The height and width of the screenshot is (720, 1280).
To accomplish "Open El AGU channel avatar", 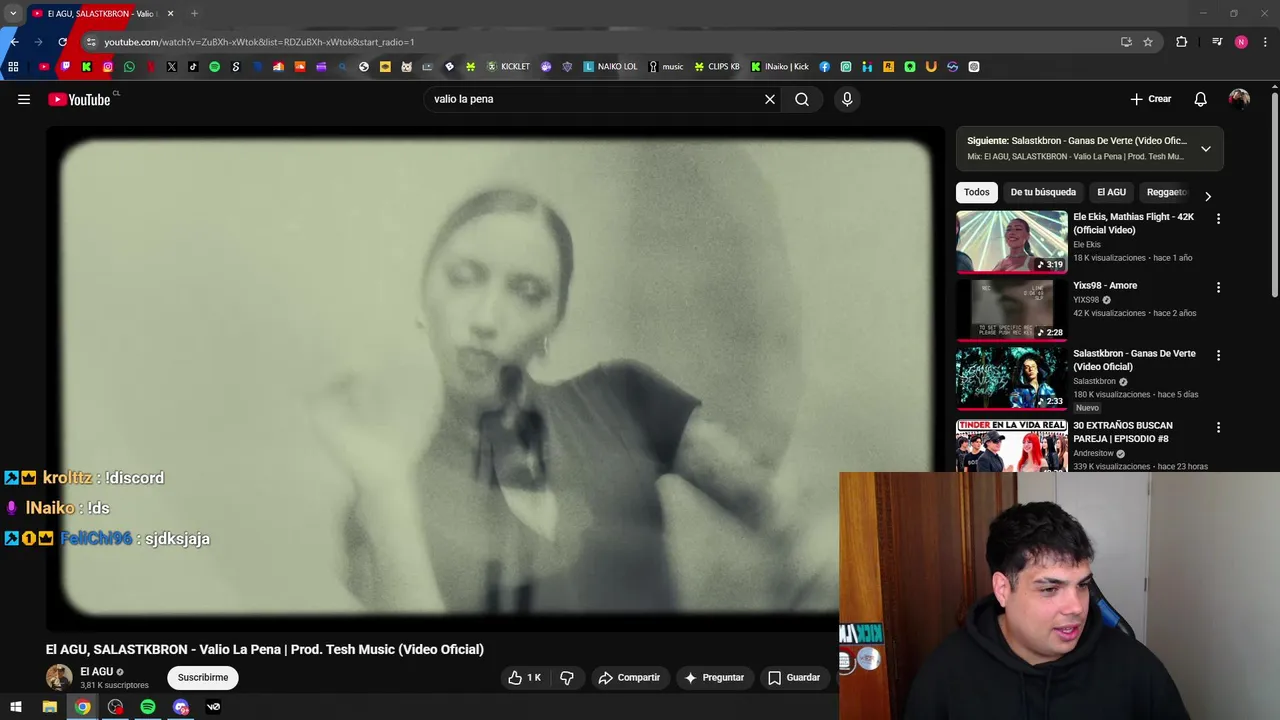I will tap(59, 677).
